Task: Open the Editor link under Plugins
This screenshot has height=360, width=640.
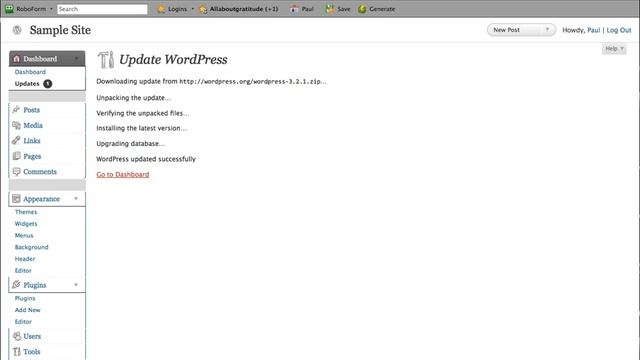Action: coord(23,322)
